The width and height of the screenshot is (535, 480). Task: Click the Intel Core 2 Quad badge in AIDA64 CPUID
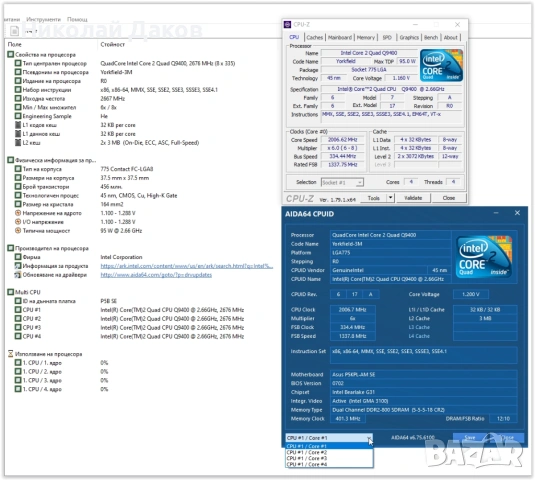484,257
